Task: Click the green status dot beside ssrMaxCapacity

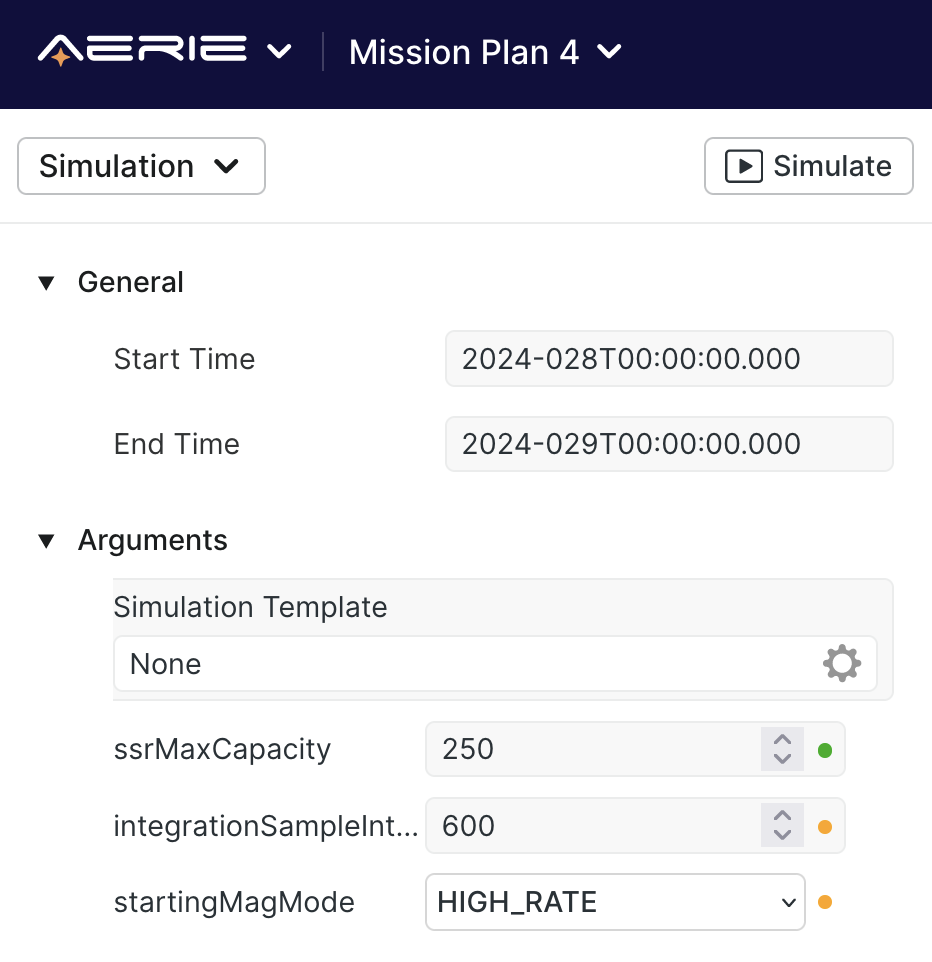Action: point(825,749)
